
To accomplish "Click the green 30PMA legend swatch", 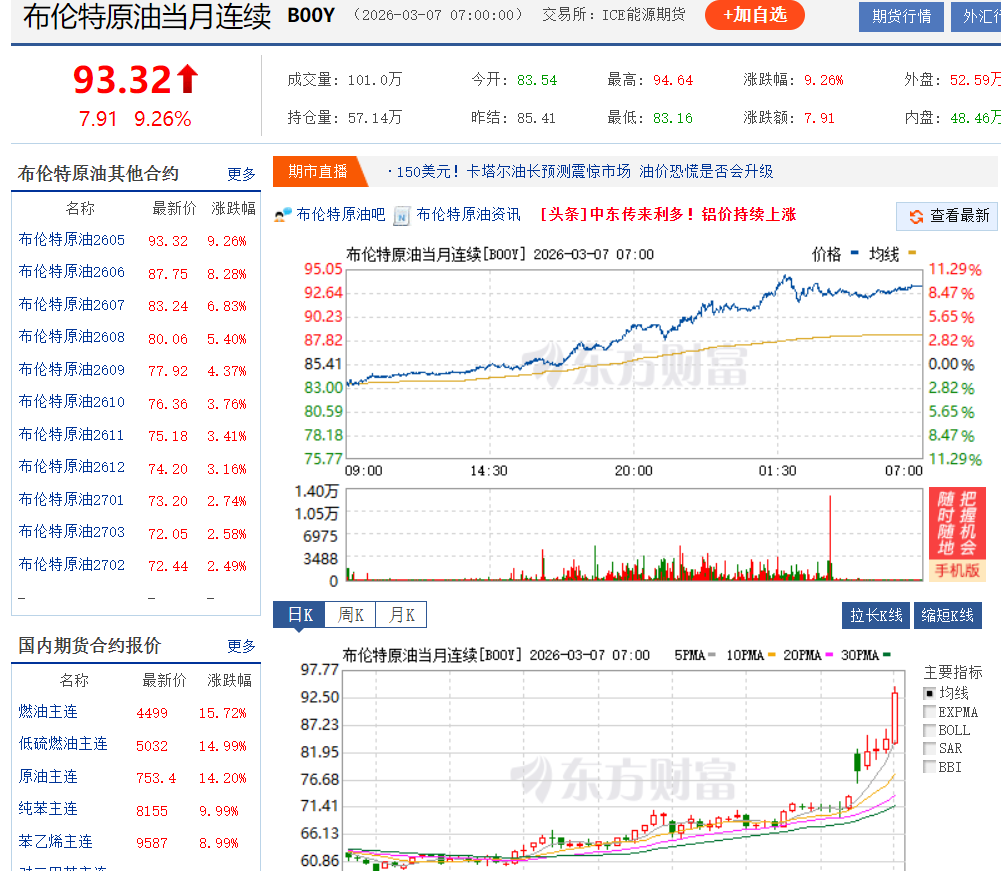I will point(887,655).
